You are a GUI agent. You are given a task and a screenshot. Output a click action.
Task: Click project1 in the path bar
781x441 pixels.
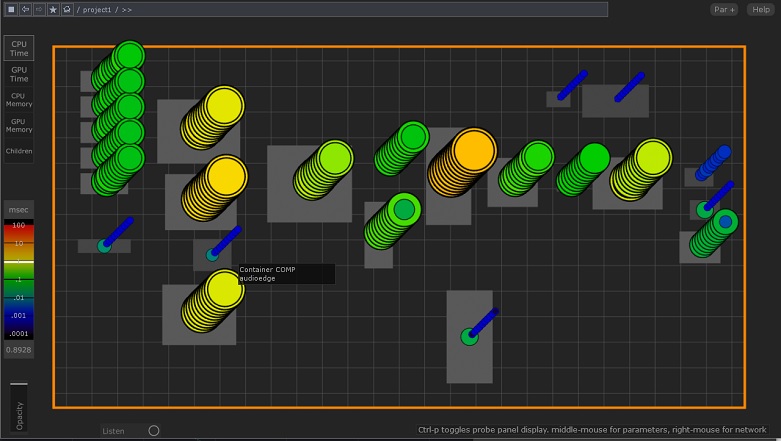pyautogui.click(x=99, y=9)
